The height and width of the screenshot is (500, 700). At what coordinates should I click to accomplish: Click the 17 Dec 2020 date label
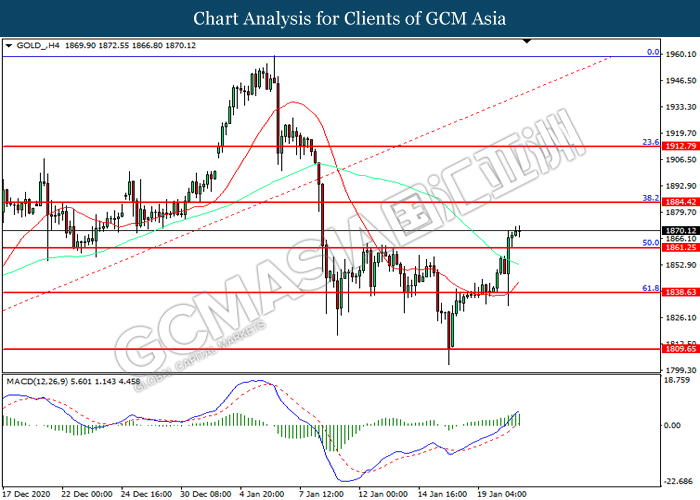click(26, 494)
